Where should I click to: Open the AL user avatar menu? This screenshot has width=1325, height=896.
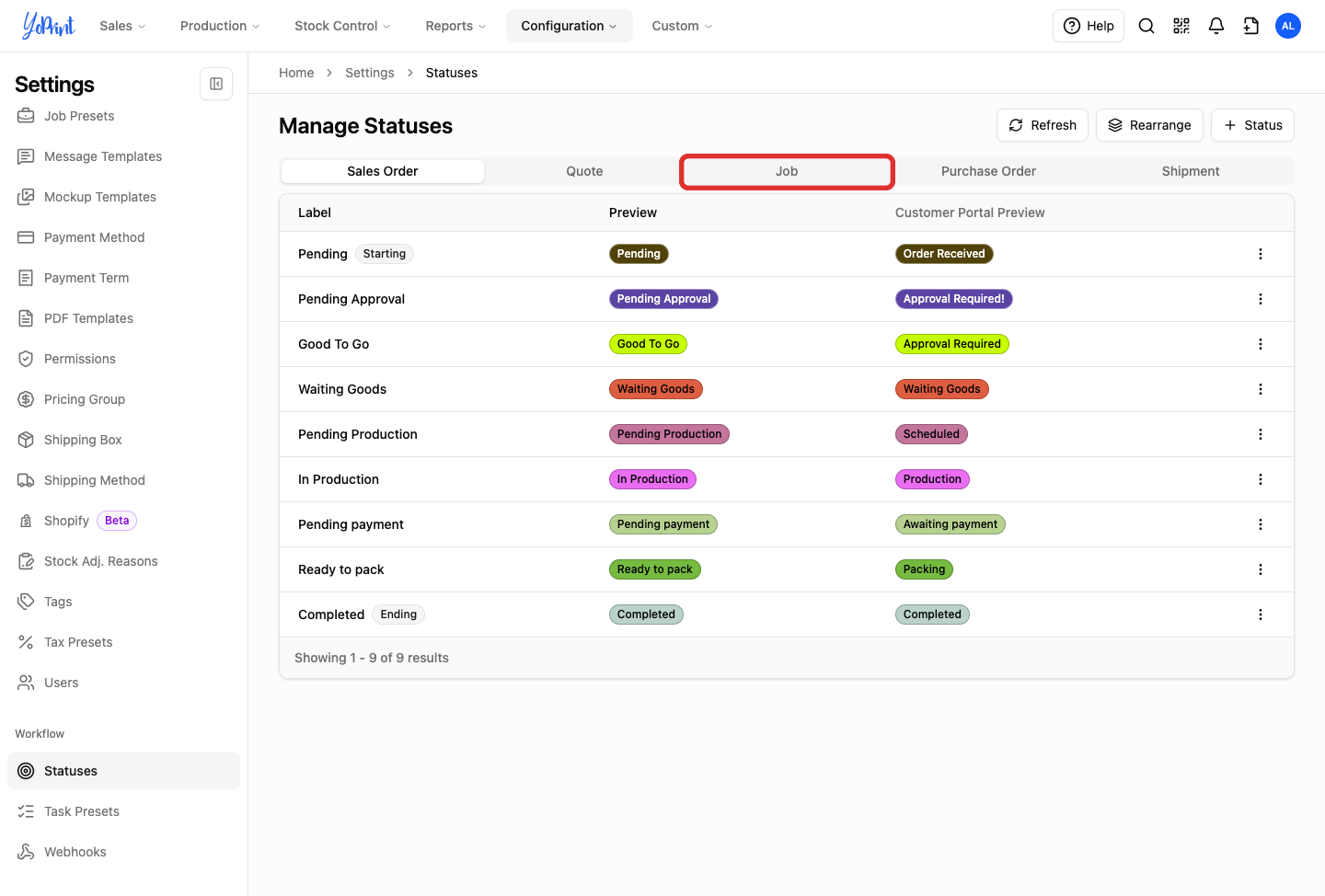pyautogui.click(x=1288, y=26)
